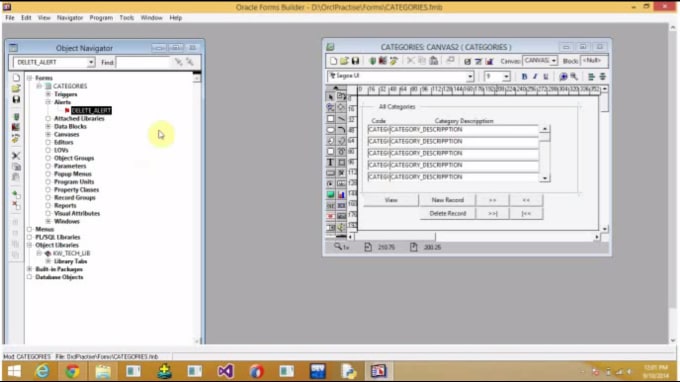Click the Save disk icon in Object Navigator sidebar
680x382 pixels.
16,99
